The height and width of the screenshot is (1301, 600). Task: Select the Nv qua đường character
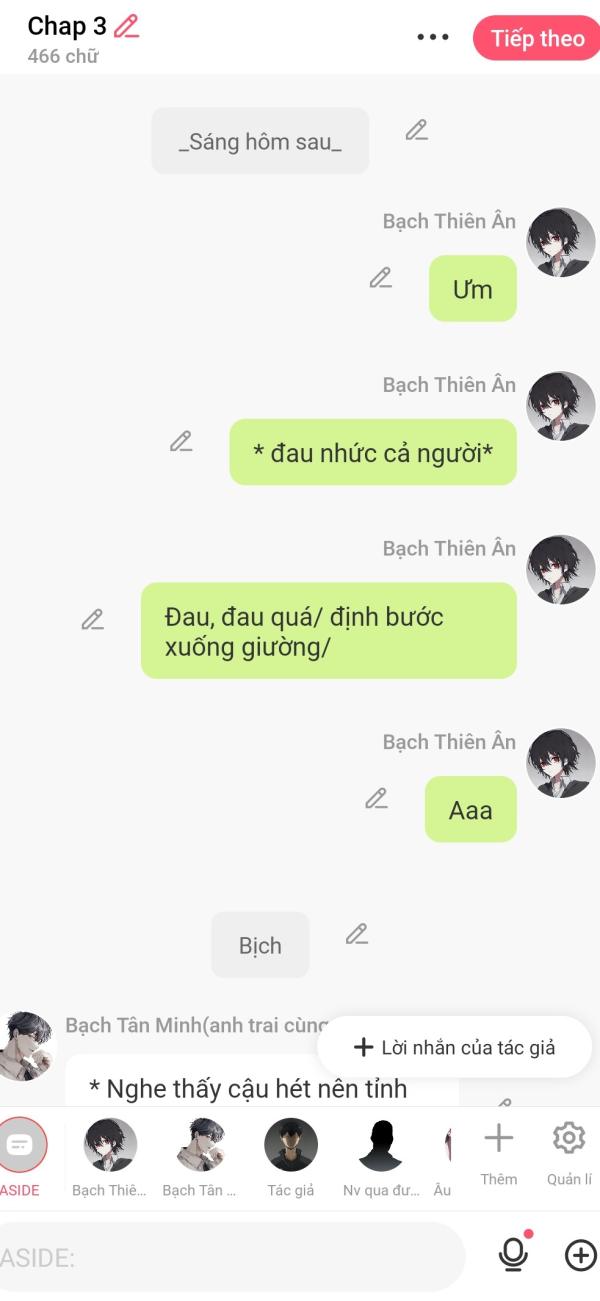point(380,1158)
